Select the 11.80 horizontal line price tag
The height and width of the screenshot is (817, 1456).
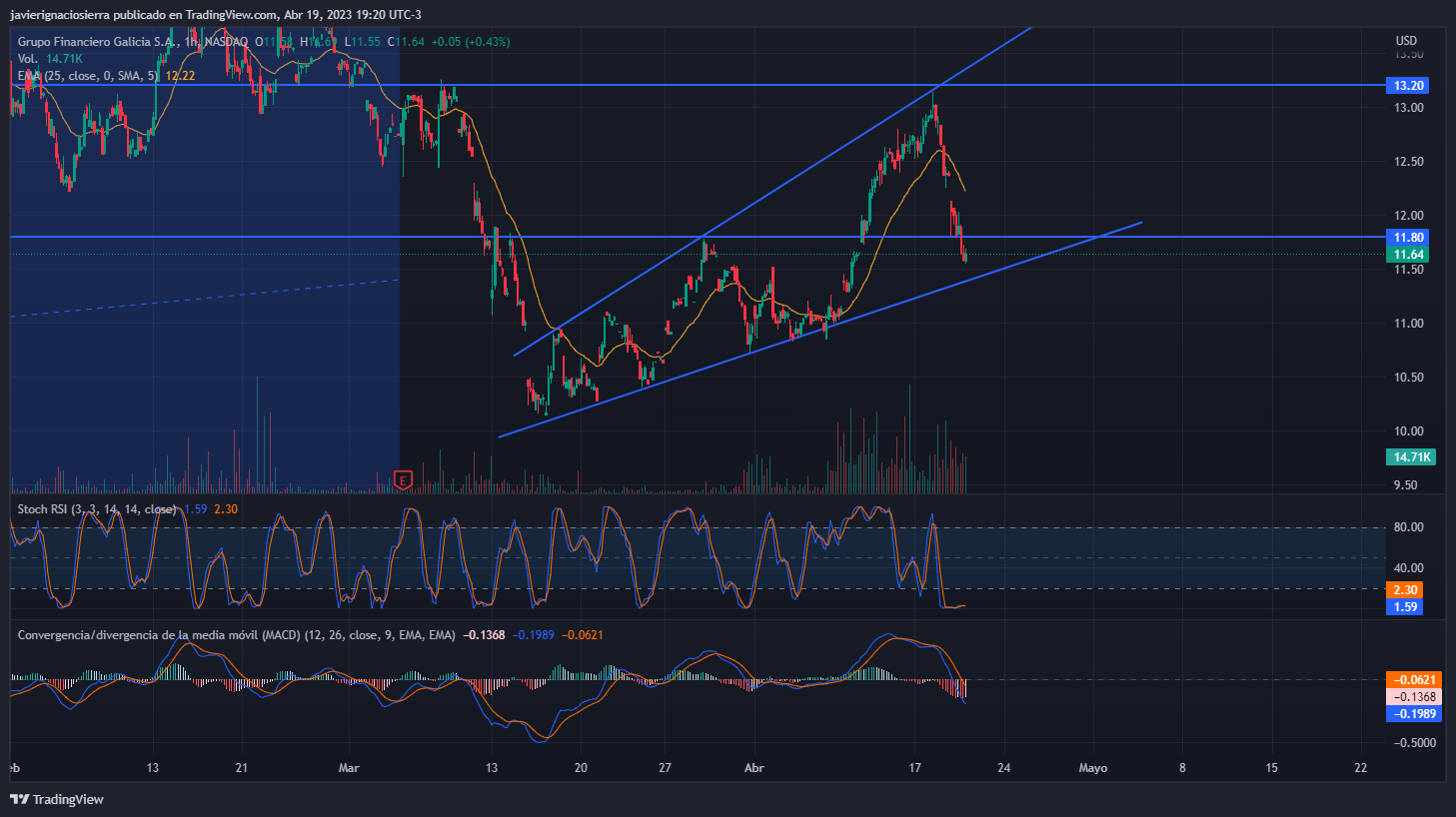click(x=1408, y=238)
